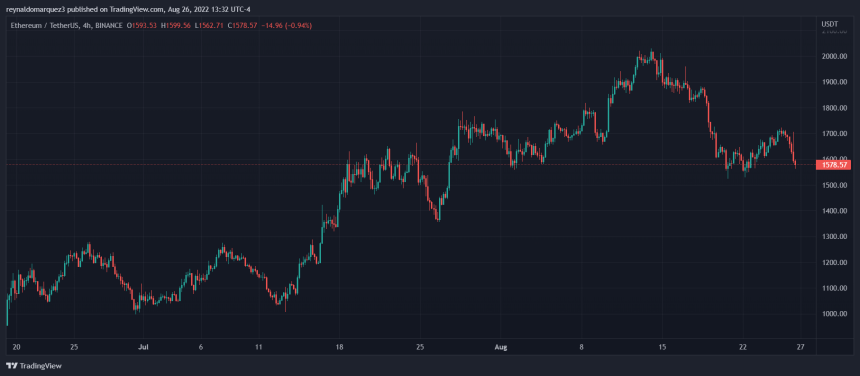The width and height of the screenshot is (860, 376).
Task: Click the Jul date axis label
Action: 143,347
